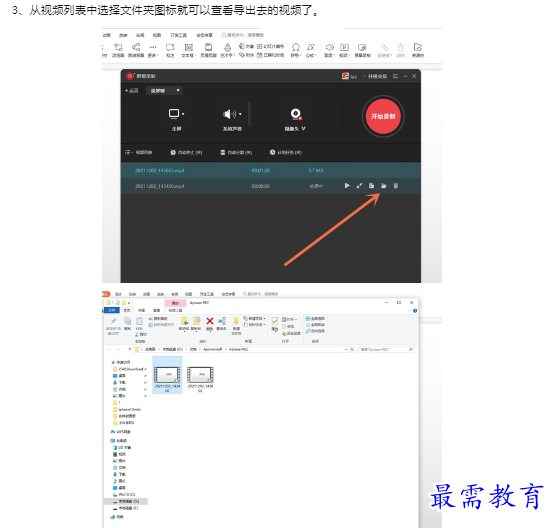552x528 pixels.
Task: Click the file icon left of folder icon
Action: [371, 186]
